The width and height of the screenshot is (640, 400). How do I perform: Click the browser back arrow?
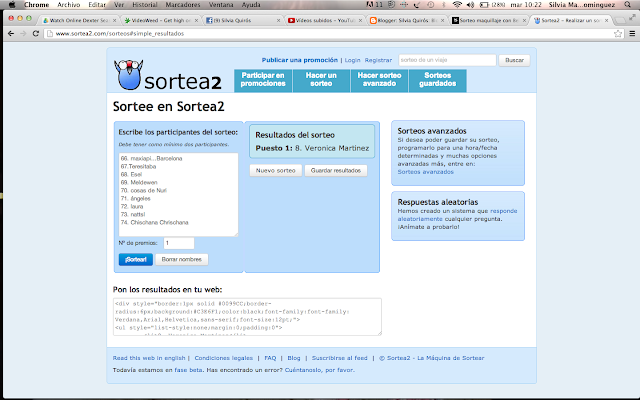coord(11,33)
